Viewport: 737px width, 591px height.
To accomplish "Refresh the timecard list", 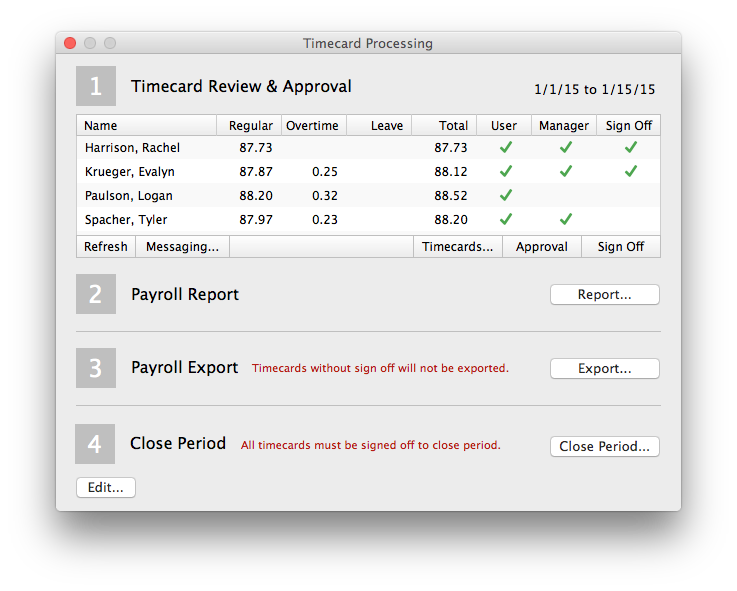I will pos(106,246).
